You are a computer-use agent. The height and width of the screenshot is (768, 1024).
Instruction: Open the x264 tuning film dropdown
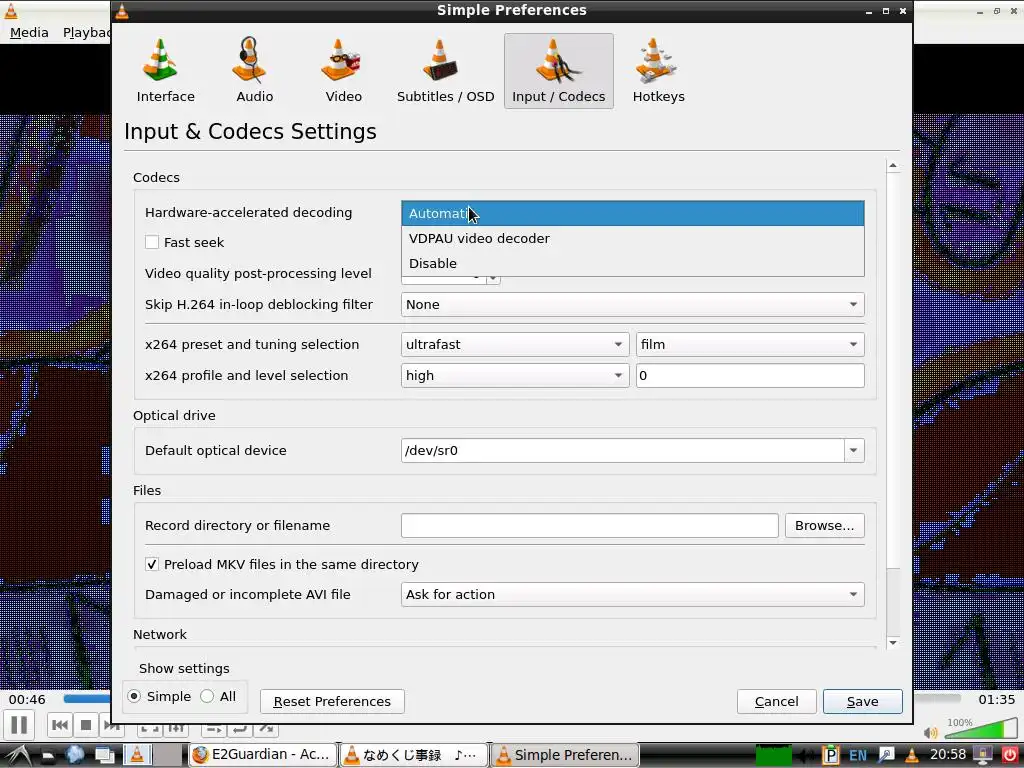point(750,344)
